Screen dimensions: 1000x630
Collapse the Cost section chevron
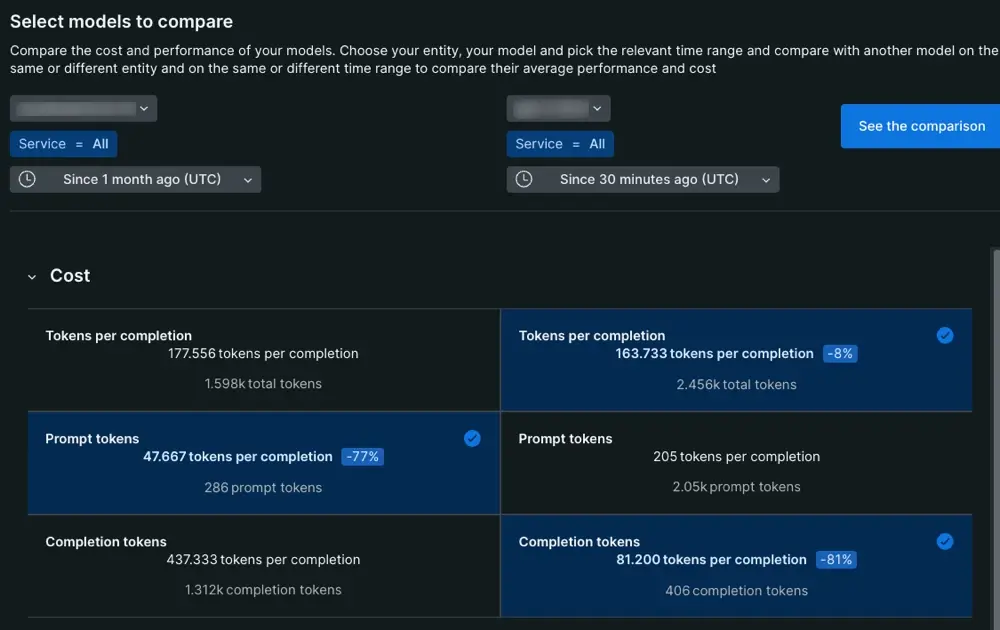coord(32,277)
